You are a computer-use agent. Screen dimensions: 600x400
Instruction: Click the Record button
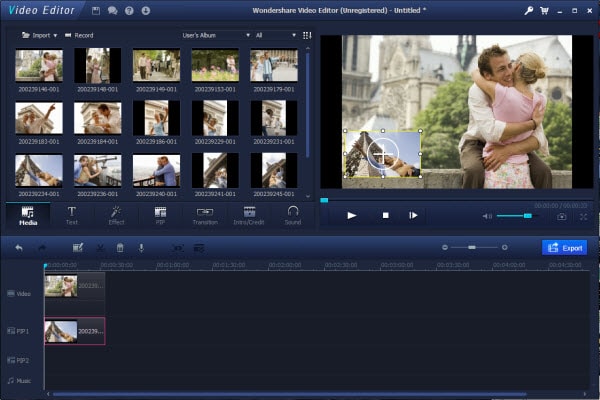[78, 35]
